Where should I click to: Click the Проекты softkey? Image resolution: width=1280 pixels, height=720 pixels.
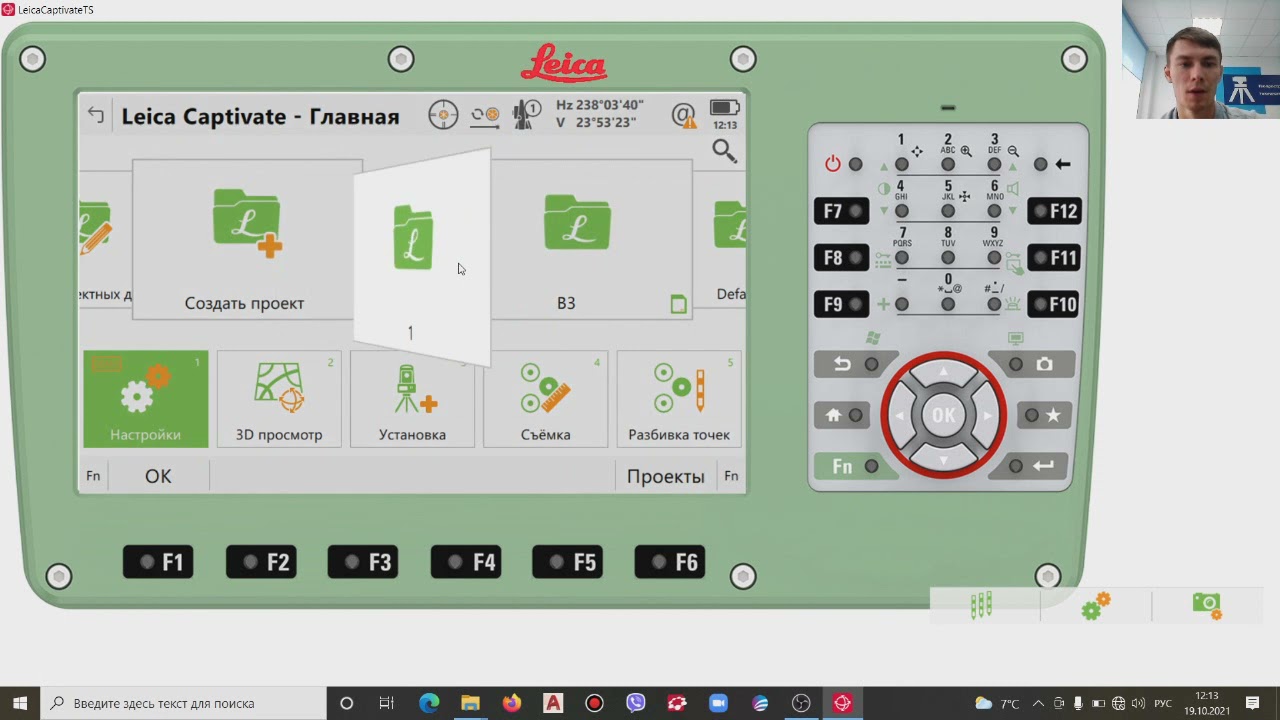pos(665,476)
